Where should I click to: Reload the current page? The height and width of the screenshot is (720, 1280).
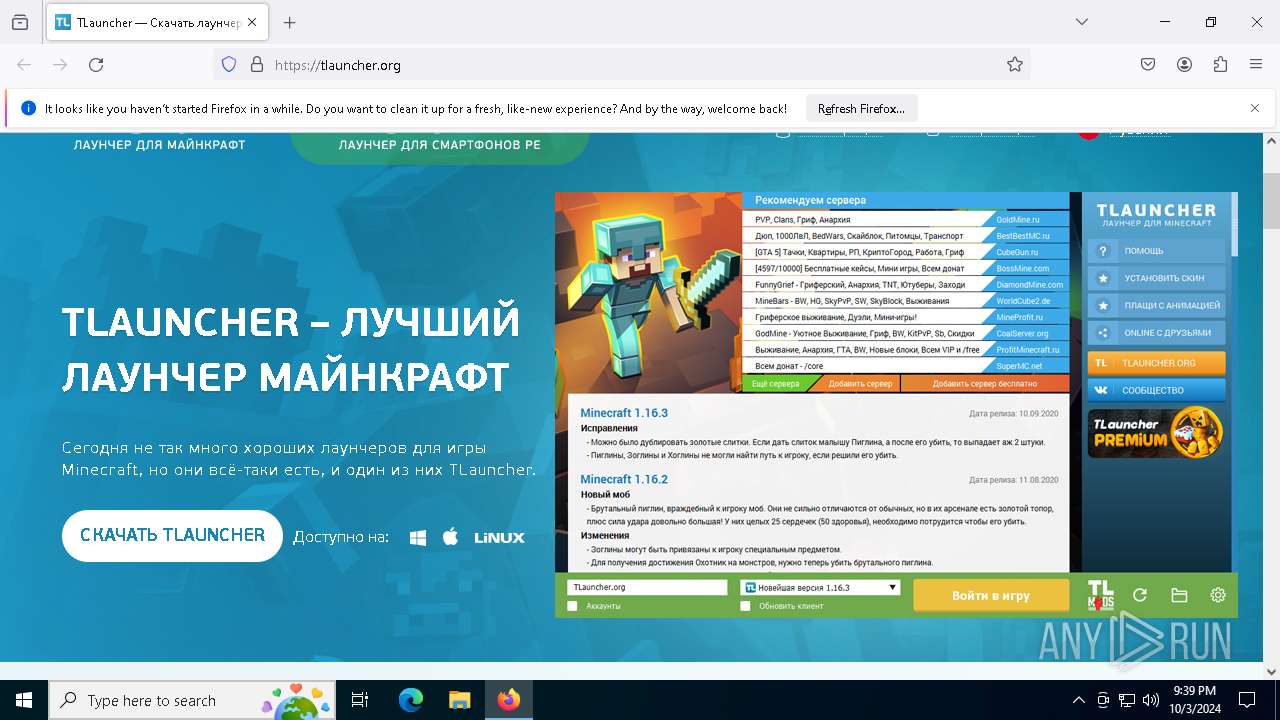pos(96,65)
